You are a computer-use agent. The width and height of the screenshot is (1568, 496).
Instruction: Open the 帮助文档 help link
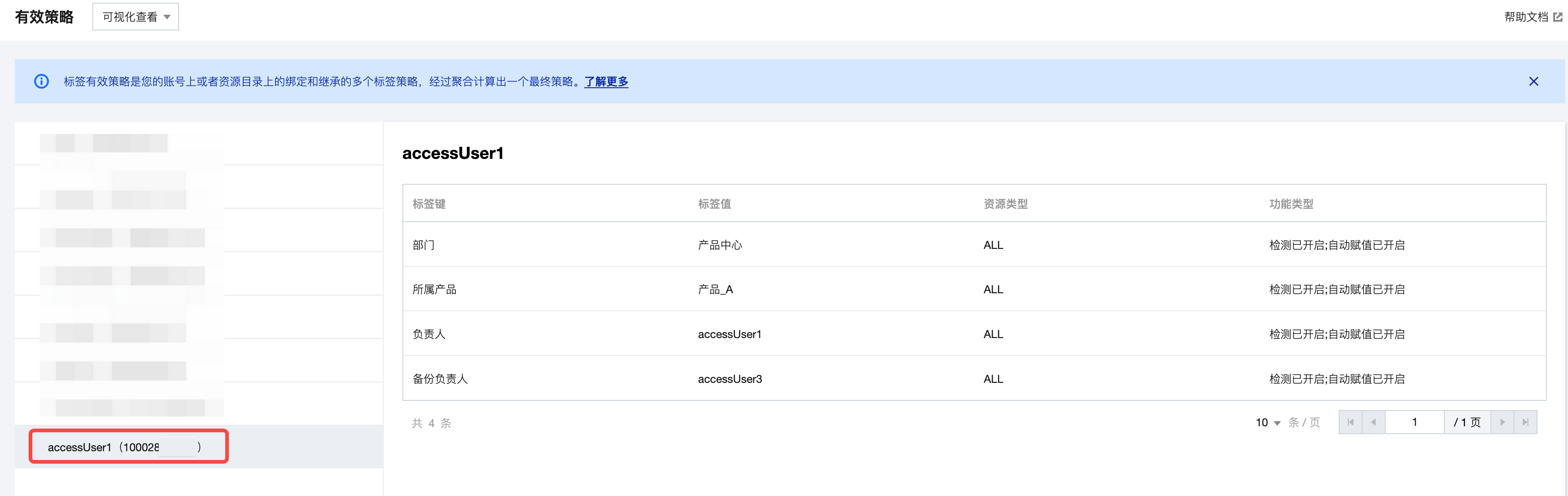point(1526,17)
